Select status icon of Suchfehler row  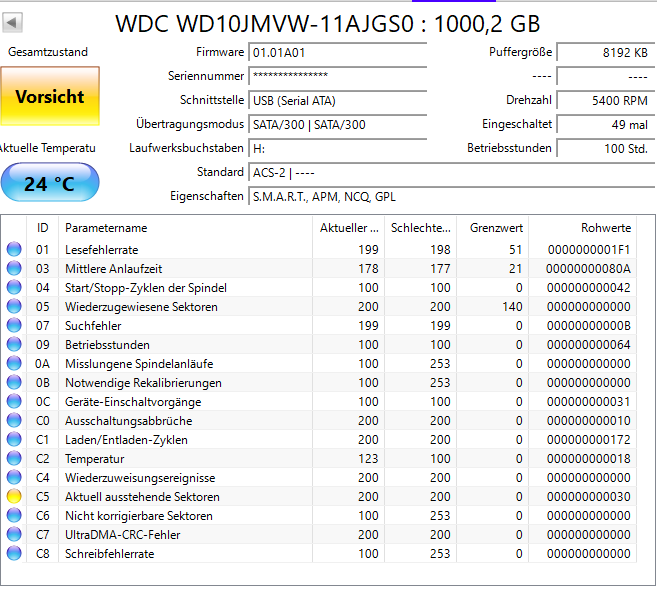14,325
